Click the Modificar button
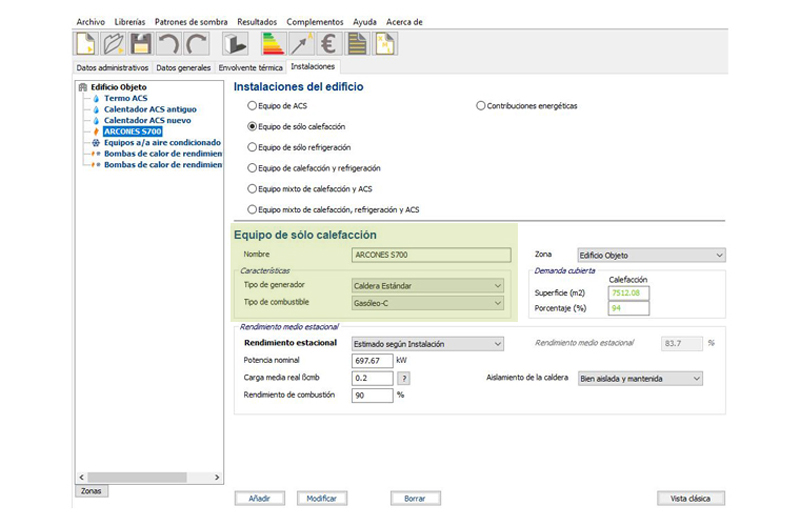 (x=322, y=498)
